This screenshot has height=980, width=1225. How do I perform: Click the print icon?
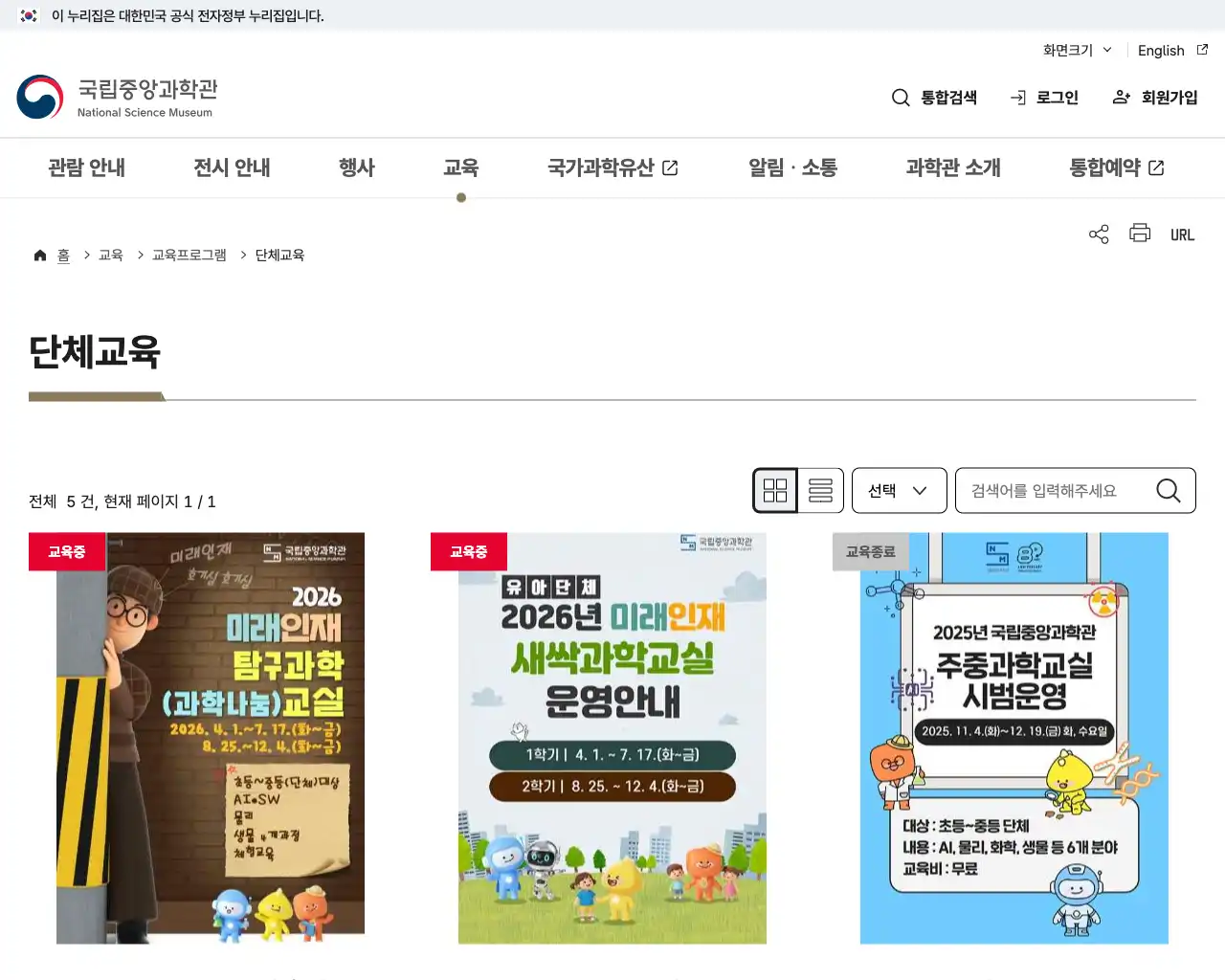coord(1139,233)
